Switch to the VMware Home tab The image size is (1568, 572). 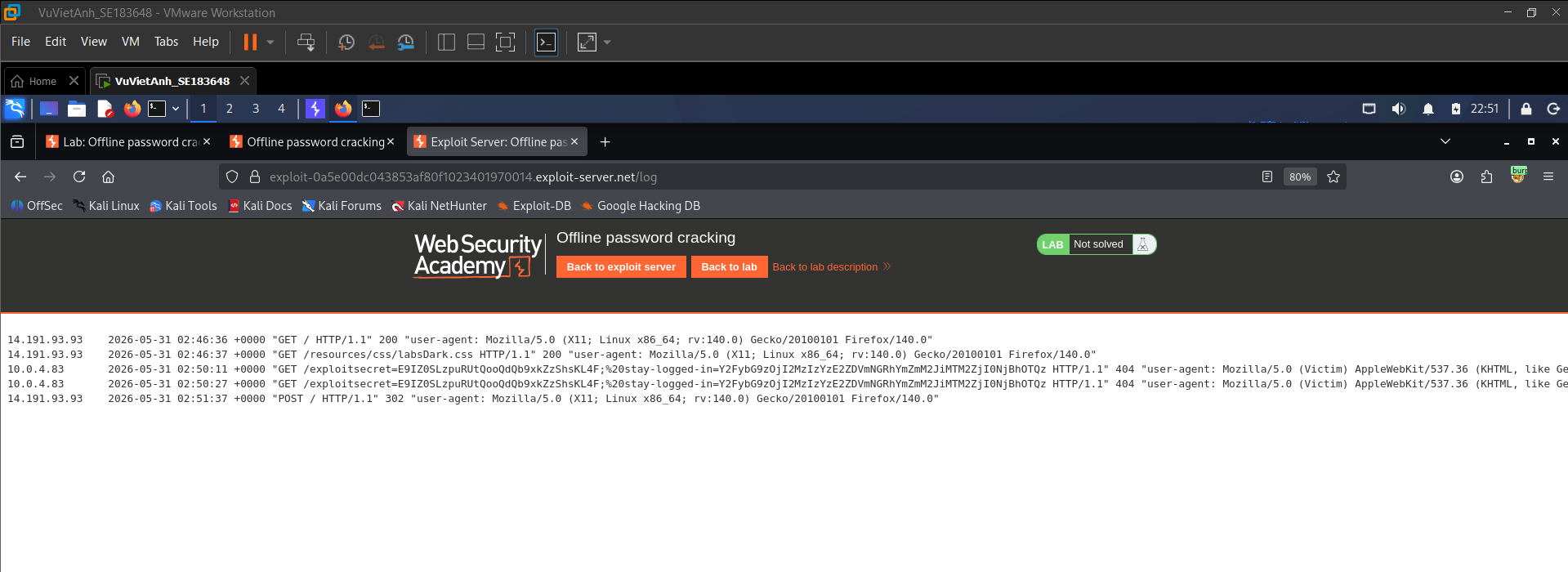coord(34,81)
